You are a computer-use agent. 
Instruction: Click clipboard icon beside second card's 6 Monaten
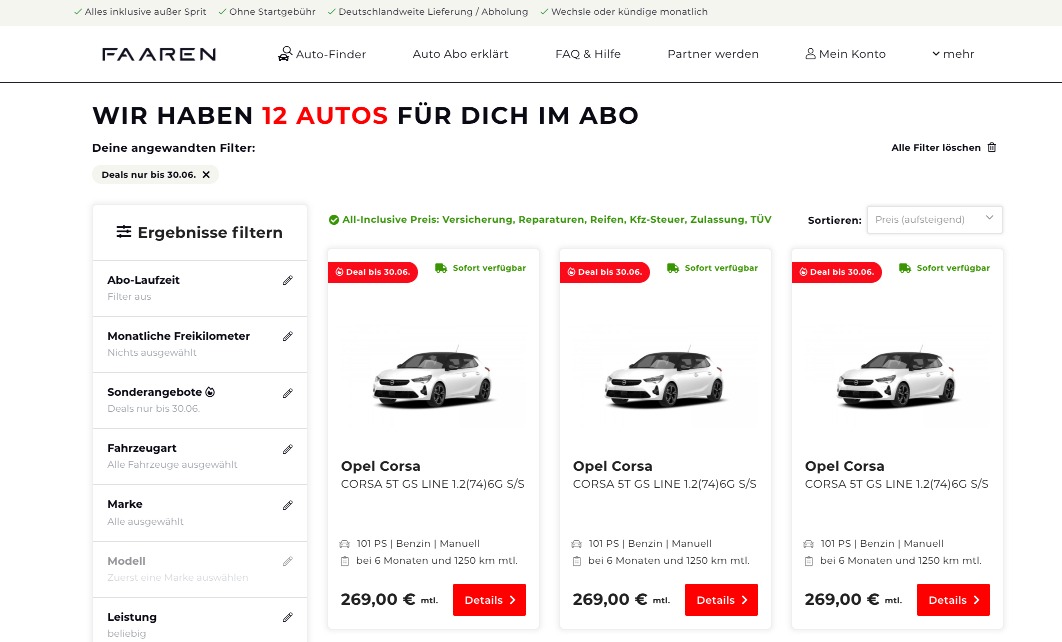(577, 561)
